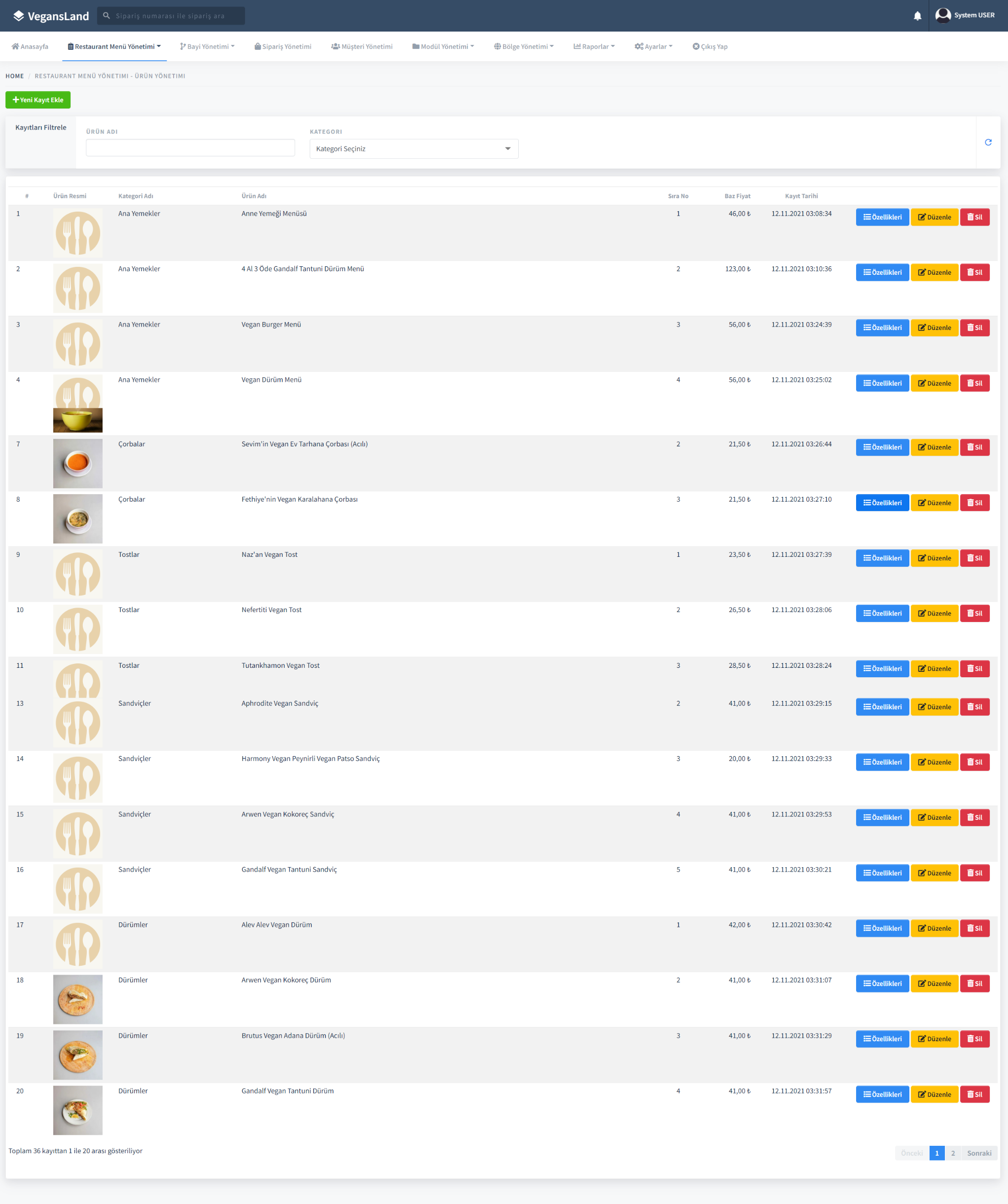
Task: Click search magnifier icon in header
Action: (x=107, y=16)
